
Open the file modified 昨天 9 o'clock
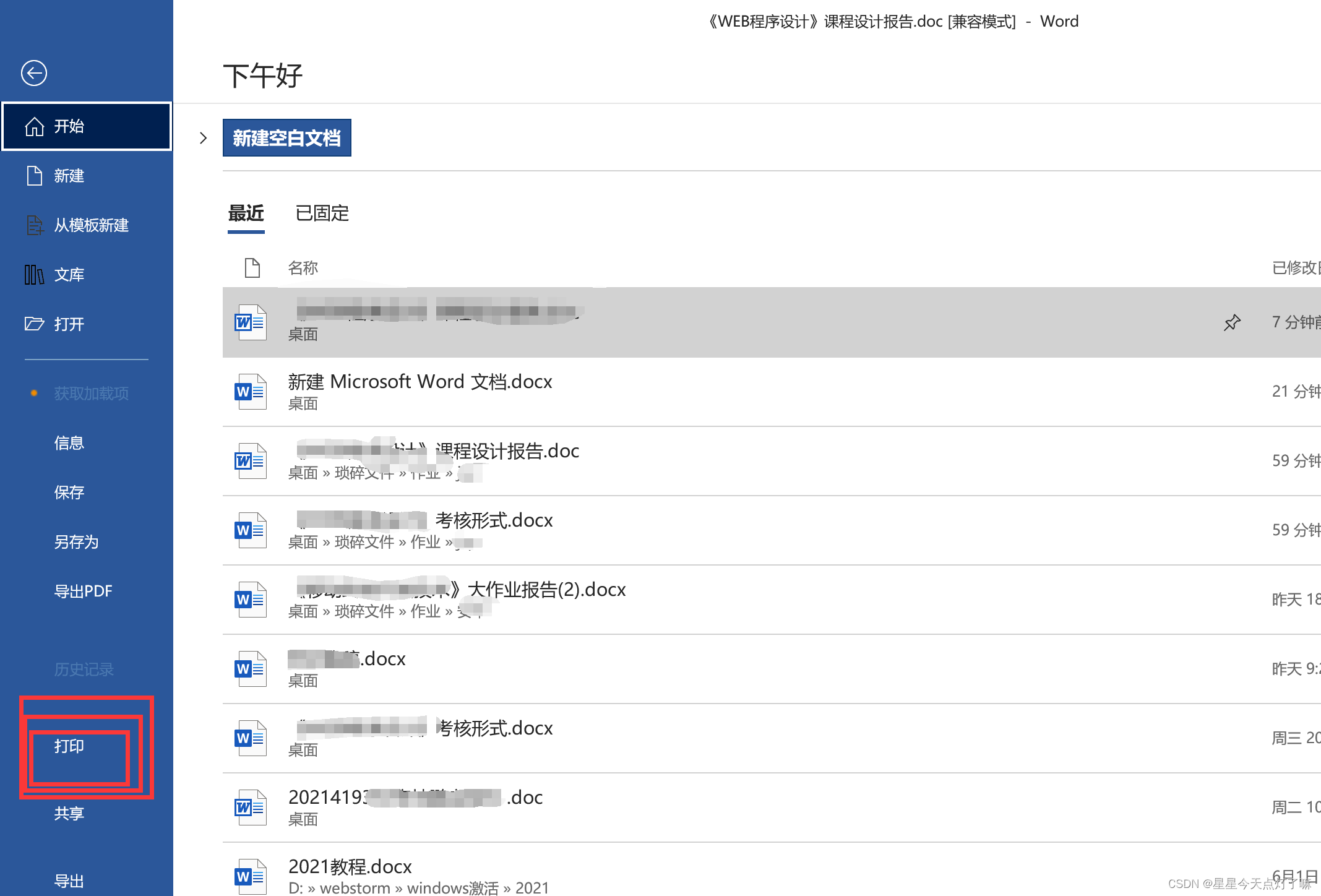772,669
